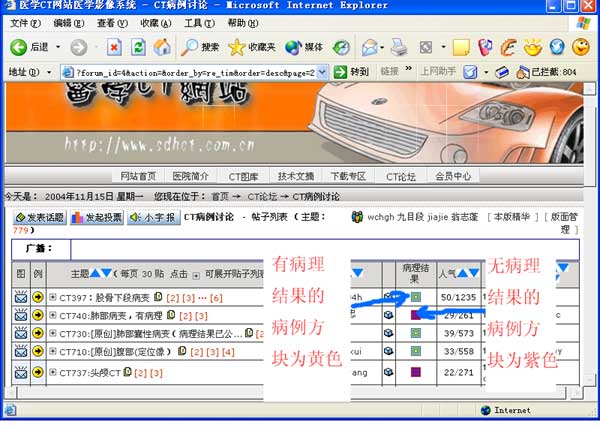The width and height of the screenshot is (600, 428).
Task: Click the Go (转到) button
Action: (351, 72)
